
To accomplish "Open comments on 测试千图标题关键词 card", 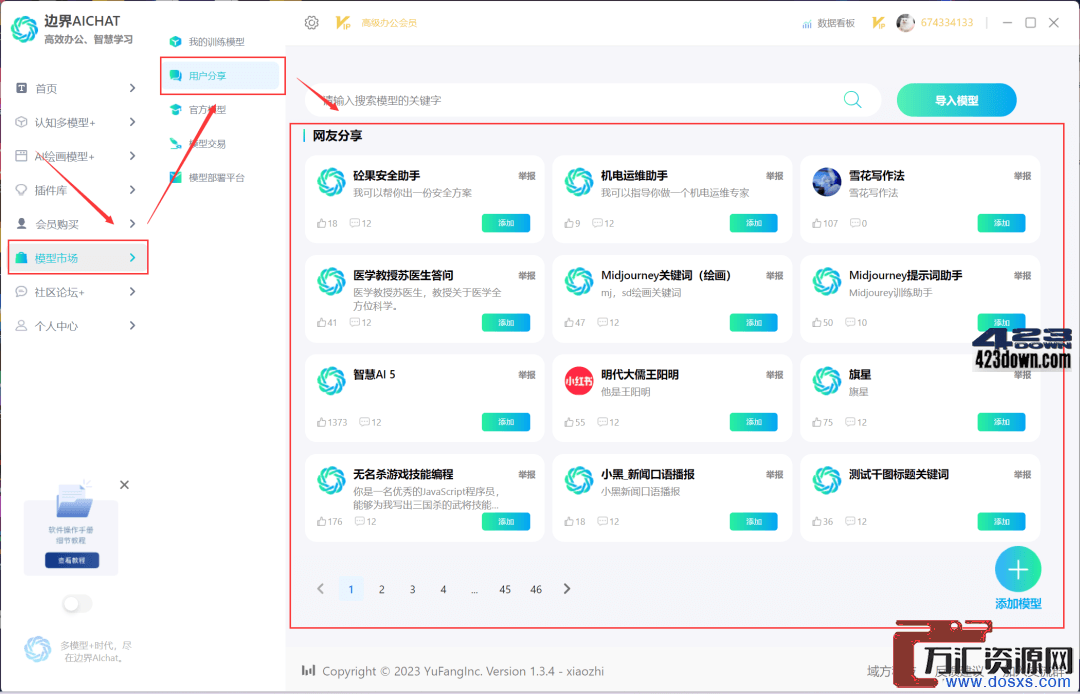I will pyautogui.click(x=856, y=521).
